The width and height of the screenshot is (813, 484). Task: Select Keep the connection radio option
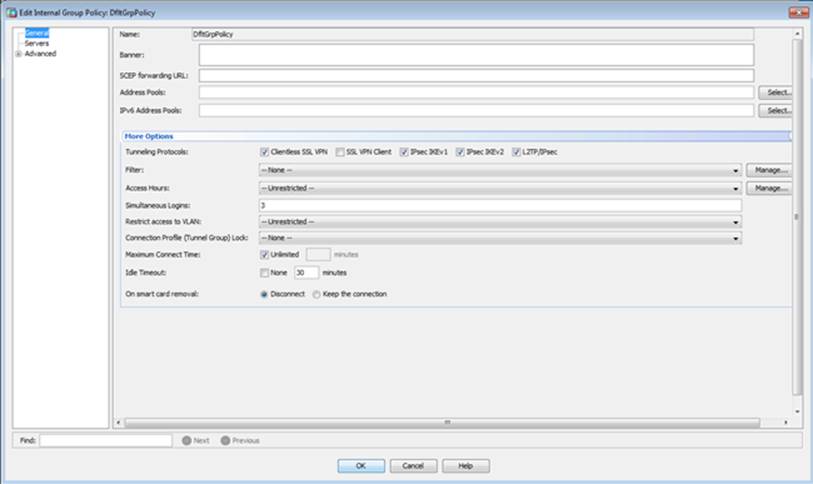317,294
